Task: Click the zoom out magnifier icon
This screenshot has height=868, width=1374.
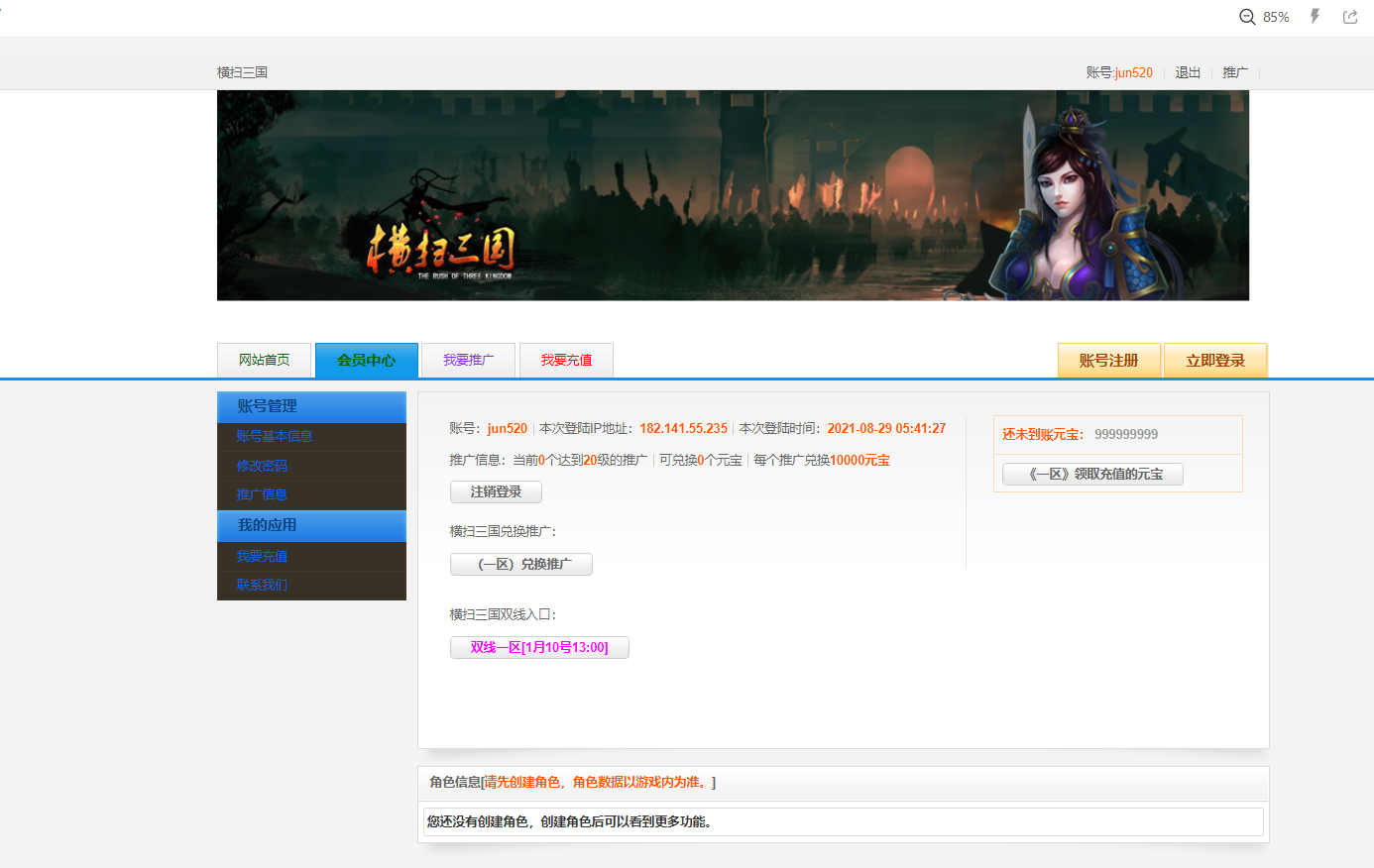Action: [x=1247, y=17]
